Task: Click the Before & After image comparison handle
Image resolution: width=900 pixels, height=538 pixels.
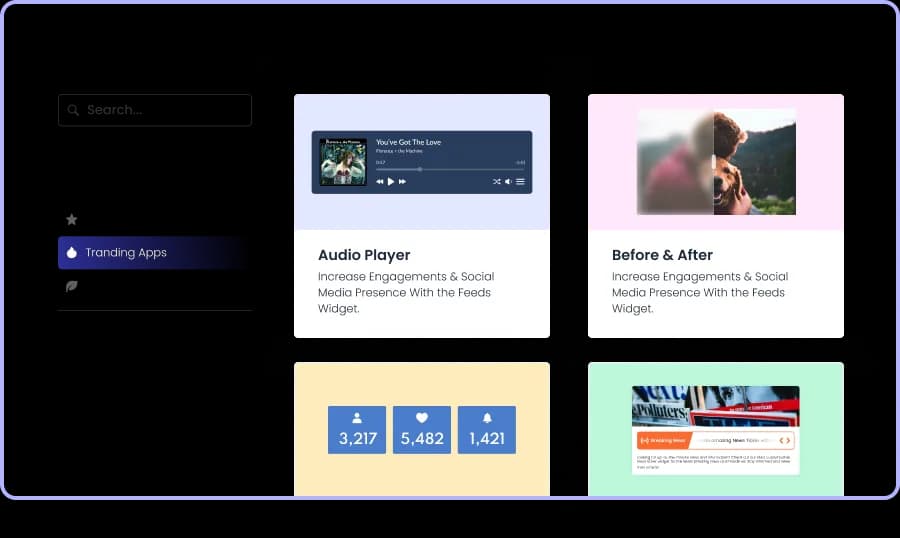Action: pos(713,162)
